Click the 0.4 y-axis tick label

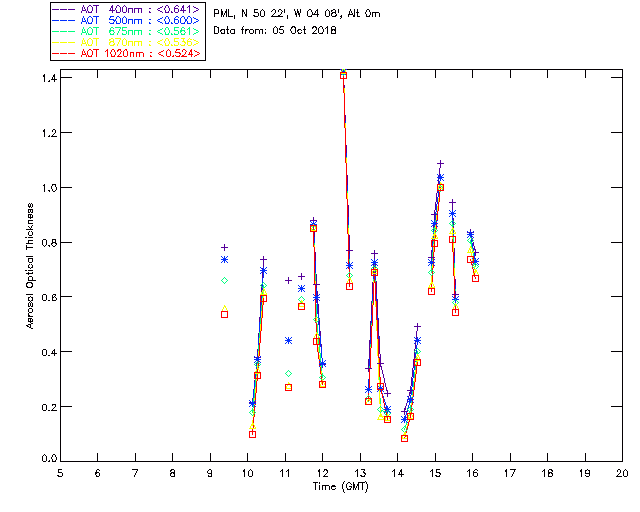pyautogui.click(x=49, y=352)
